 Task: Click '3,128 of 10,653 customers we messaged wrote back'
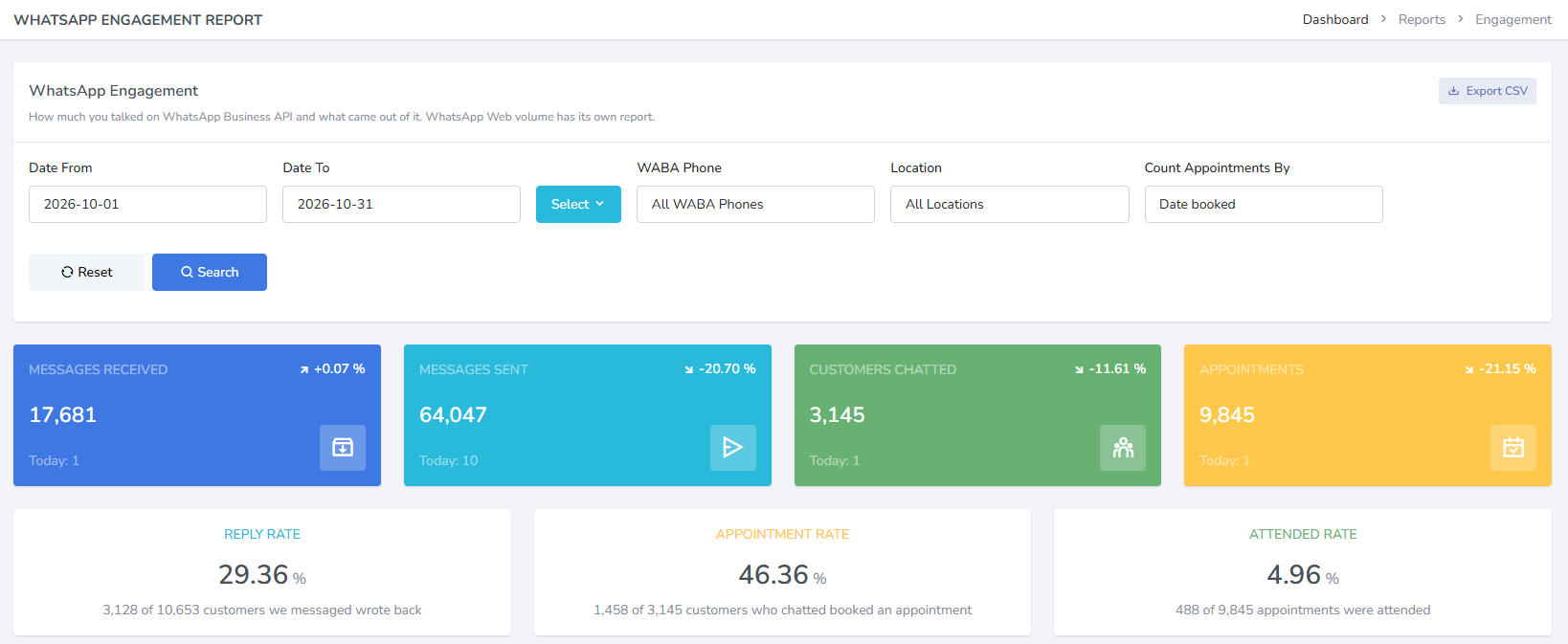coord(262,610)
